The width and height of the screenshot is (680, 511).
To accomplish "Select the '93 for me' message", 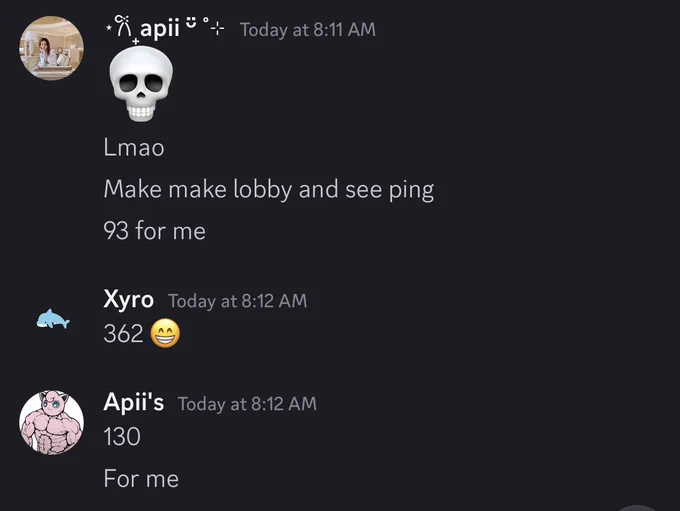I will click(154, 230).
